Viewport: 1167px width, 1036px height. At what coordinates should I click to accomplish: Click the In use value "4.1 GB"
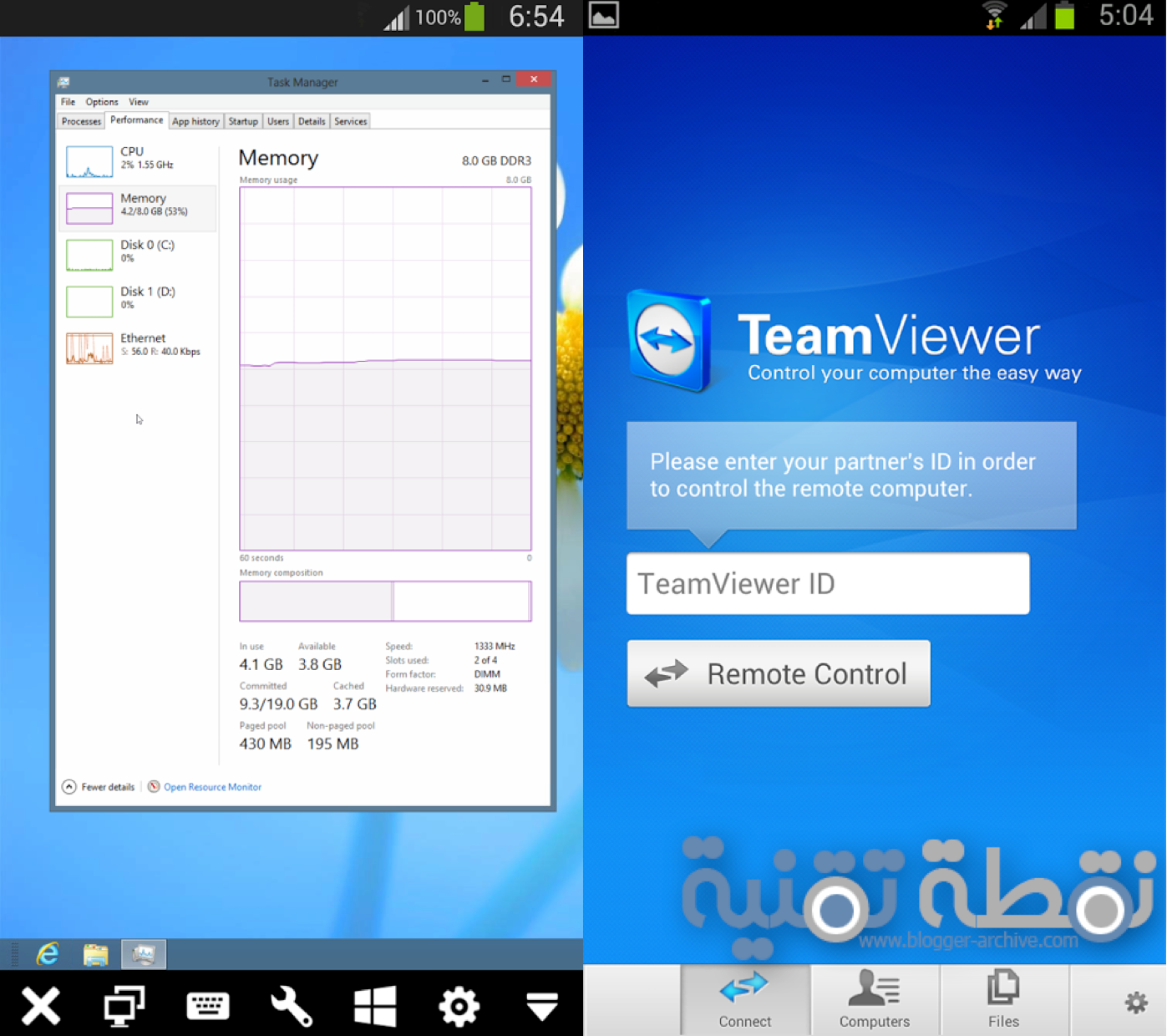tap(261, 665)
